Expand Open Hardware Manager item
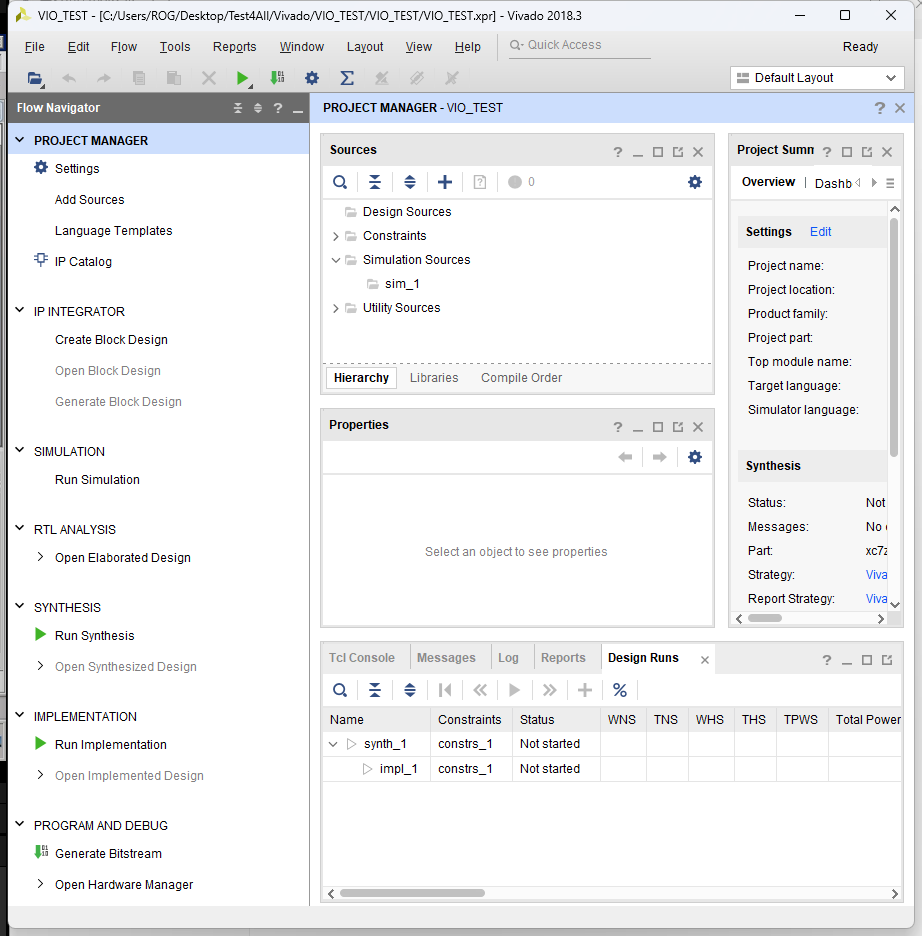Screen dimensions: 922x936 point(40,884)
